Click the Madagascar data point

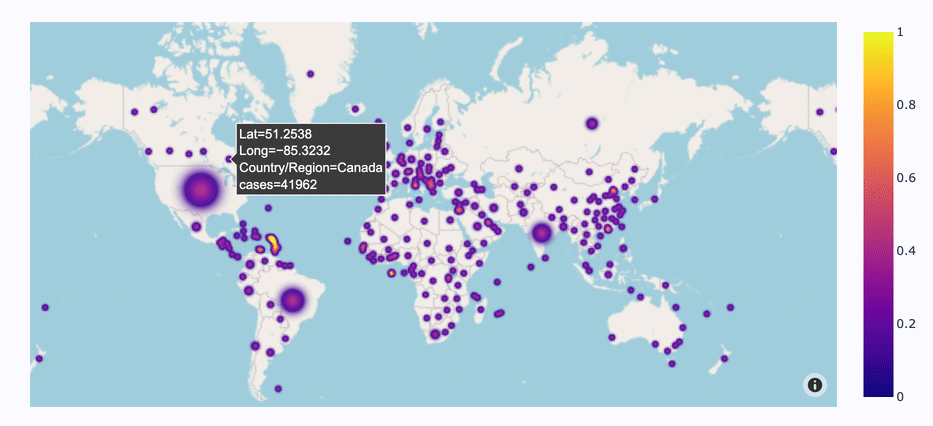[481, 308]
